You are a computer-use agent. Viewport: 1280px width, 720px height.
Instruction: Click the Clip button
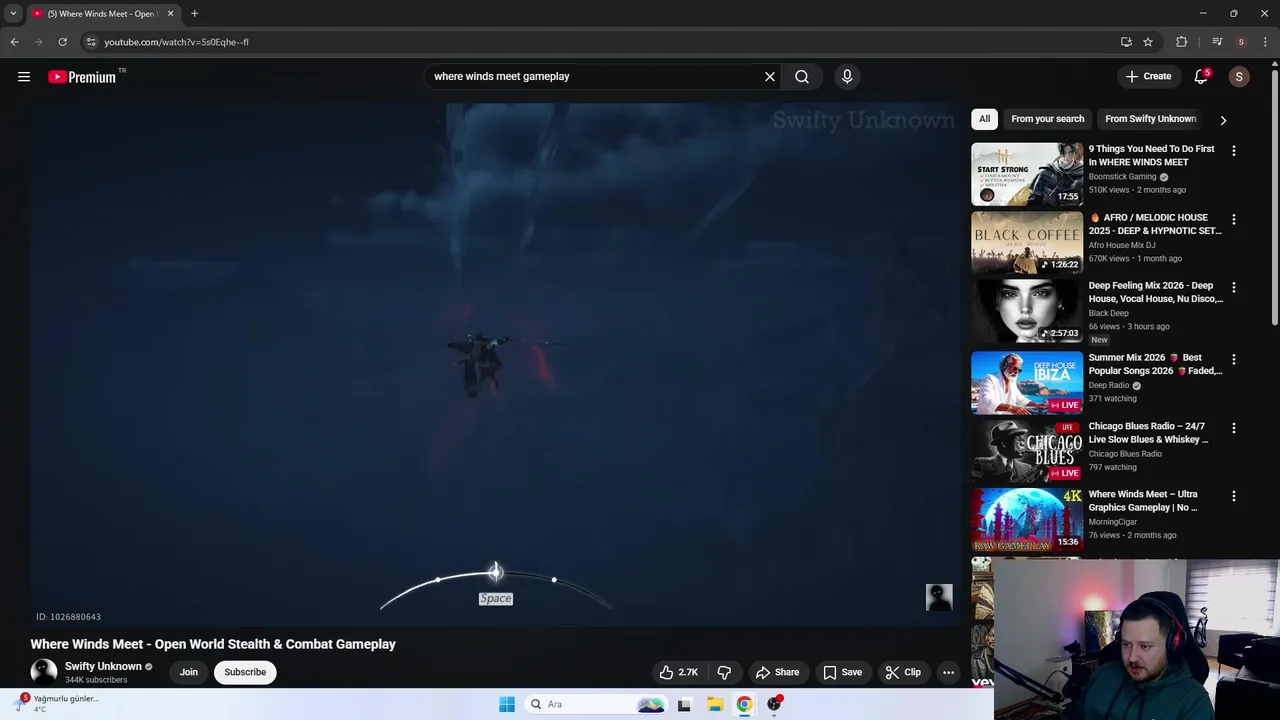[x=903, y=672]
